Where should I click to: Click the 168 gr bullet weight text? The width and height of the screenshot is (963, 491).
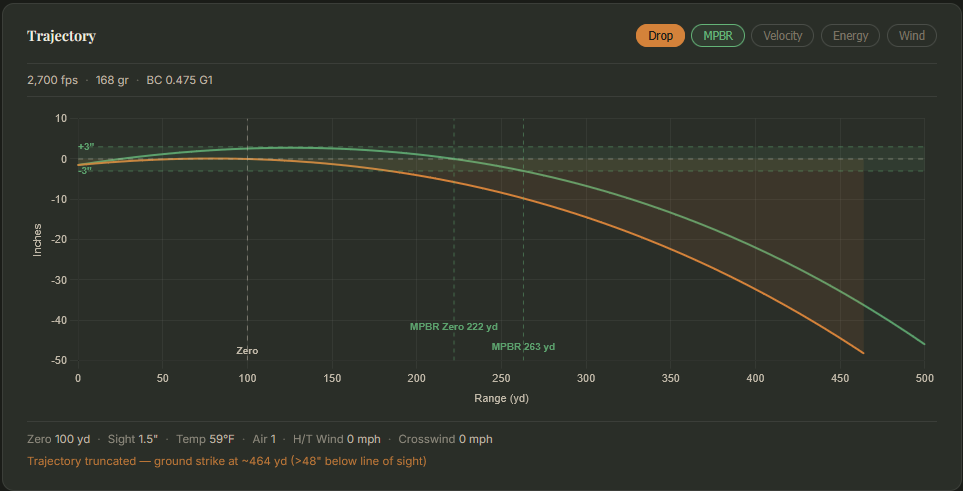112,80
